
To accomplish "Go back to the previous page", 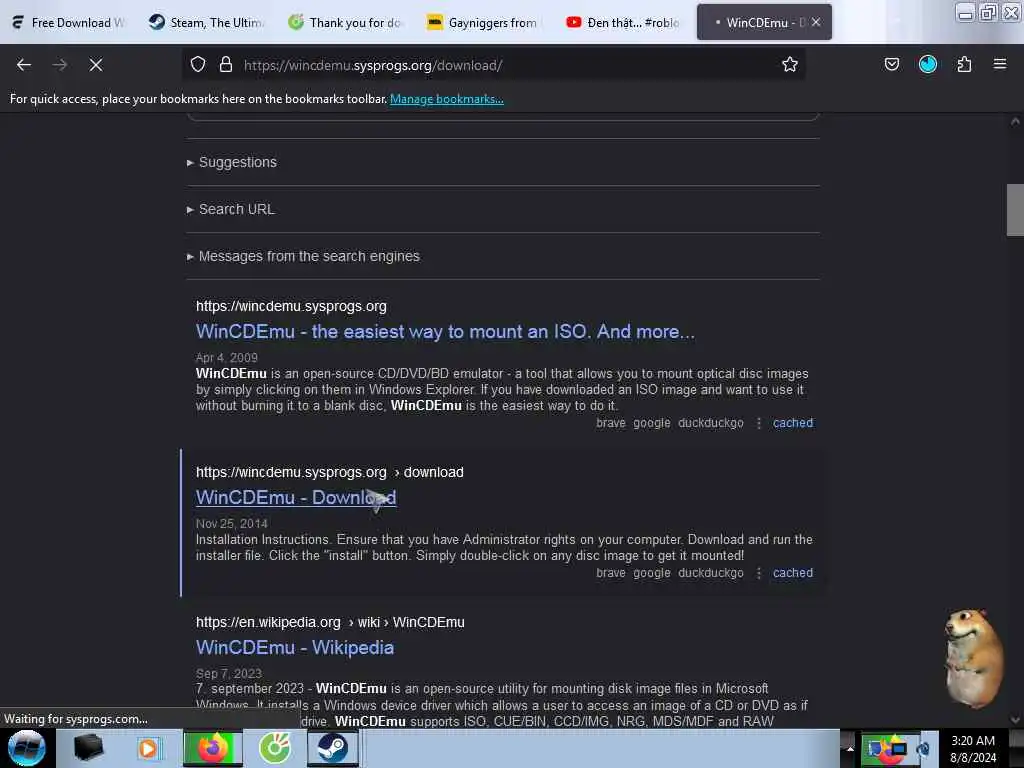I will click(24, 65).
